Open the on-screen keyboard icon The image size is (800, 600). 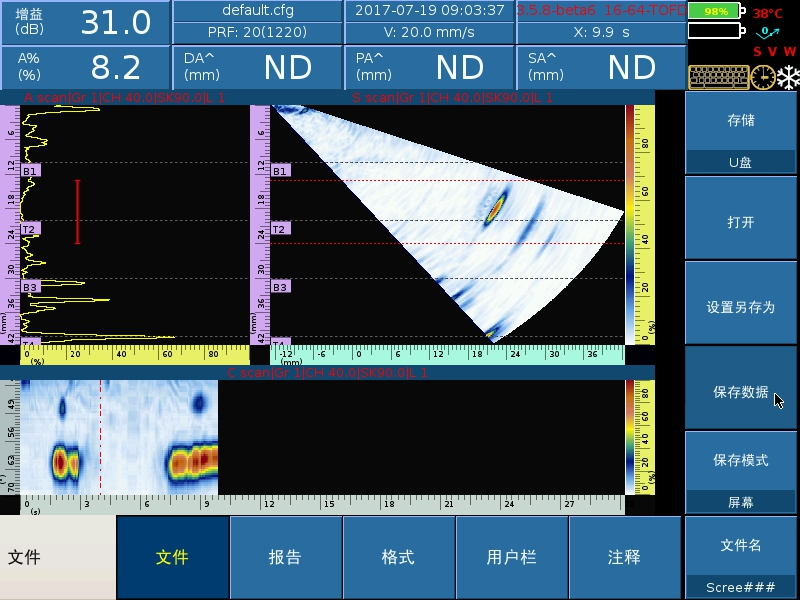pos(718,77)
